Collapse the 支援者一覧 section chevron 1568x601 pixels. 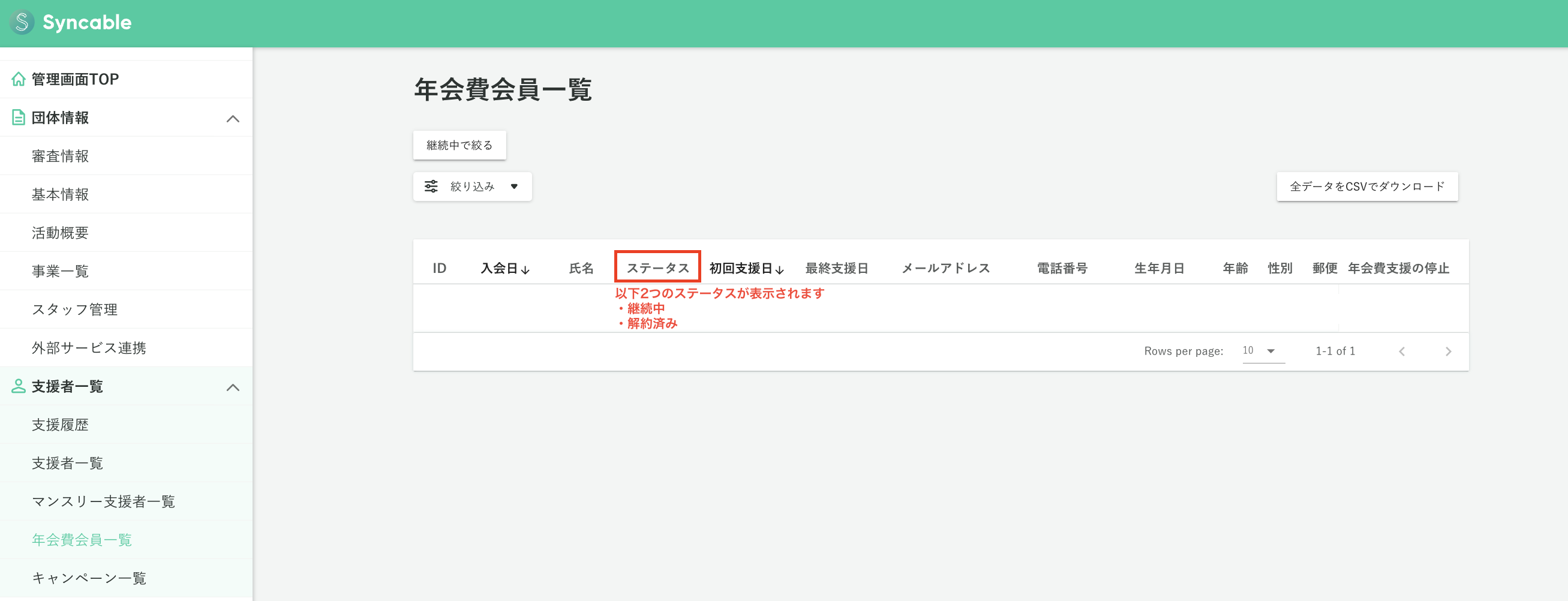point(233,387)
